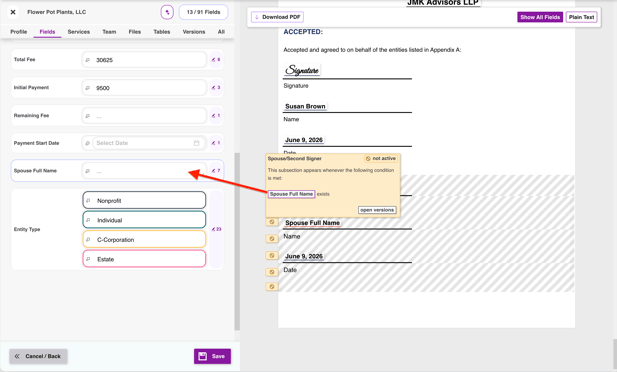The image size is (617, 372).
Task: Click the Flower Pot Plants, LLC title
Action: (x=57, y=12)
